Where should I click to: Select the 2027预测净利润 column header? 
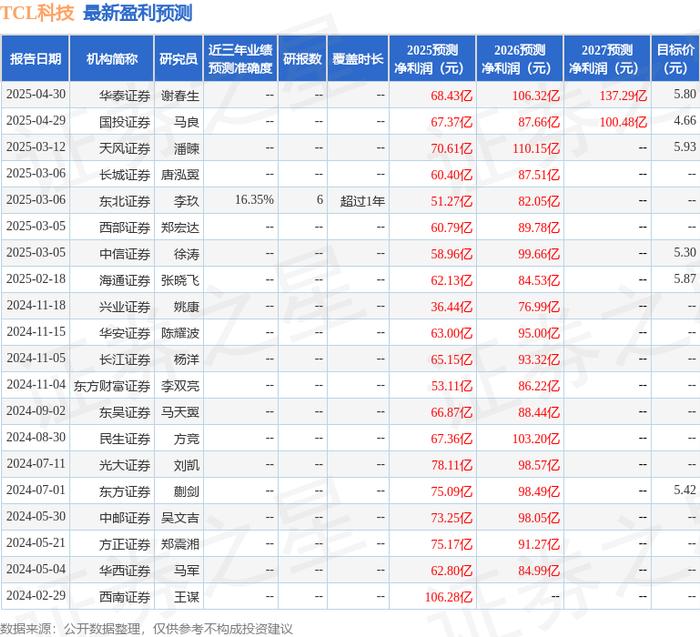point(607,59)
